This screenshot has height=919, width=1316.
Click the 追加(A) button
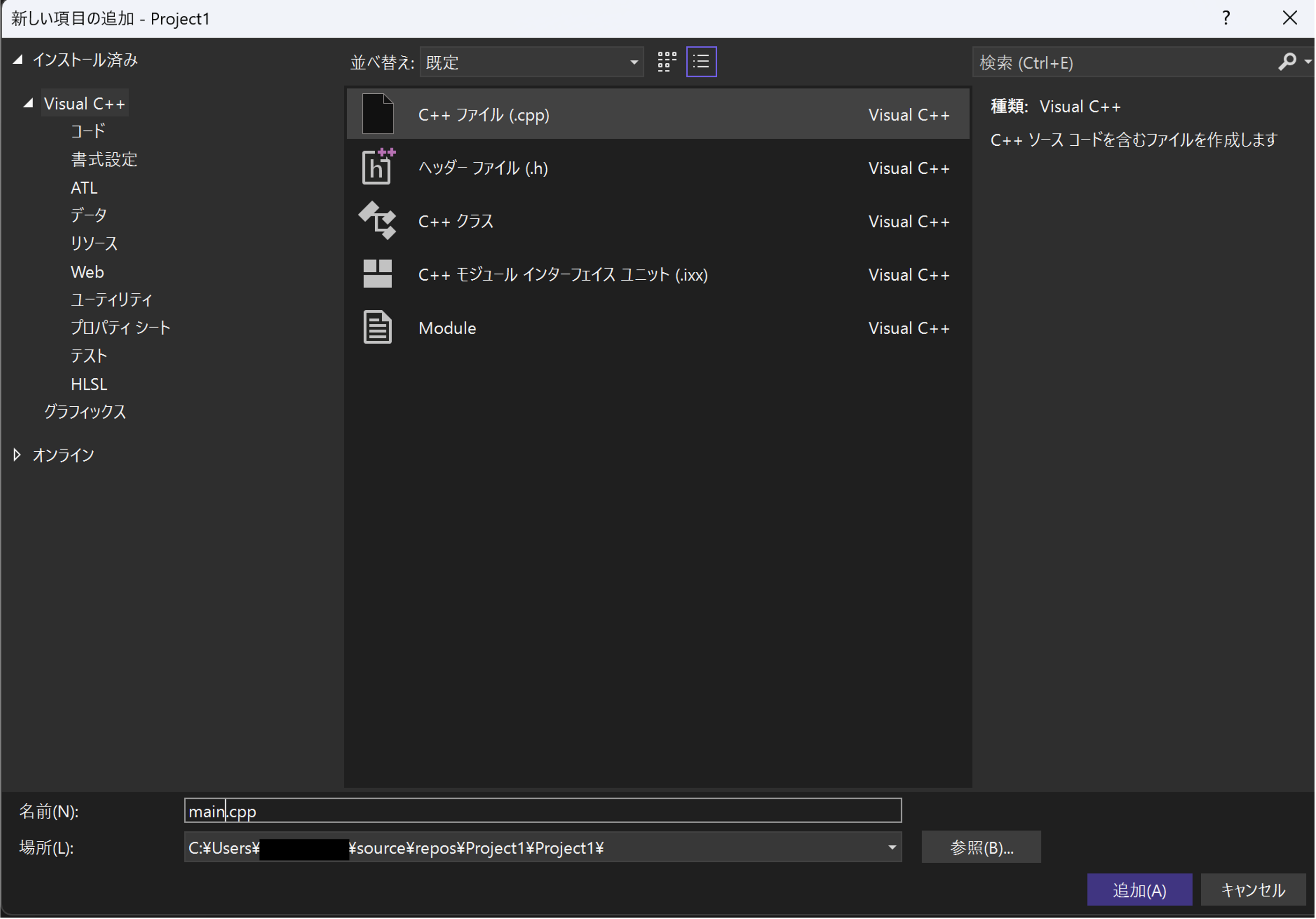point(1139,890)
